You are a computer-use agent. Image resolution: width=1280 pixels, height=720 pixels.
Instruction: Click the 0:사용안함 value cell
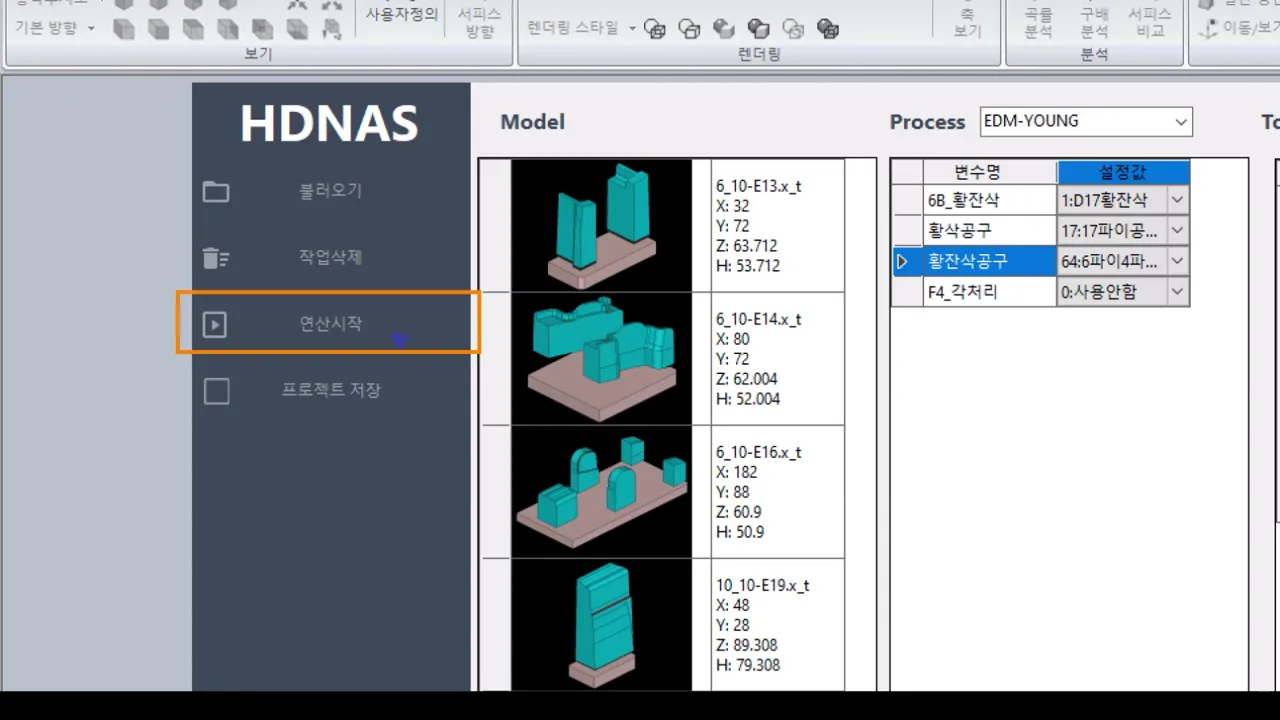1112,292
